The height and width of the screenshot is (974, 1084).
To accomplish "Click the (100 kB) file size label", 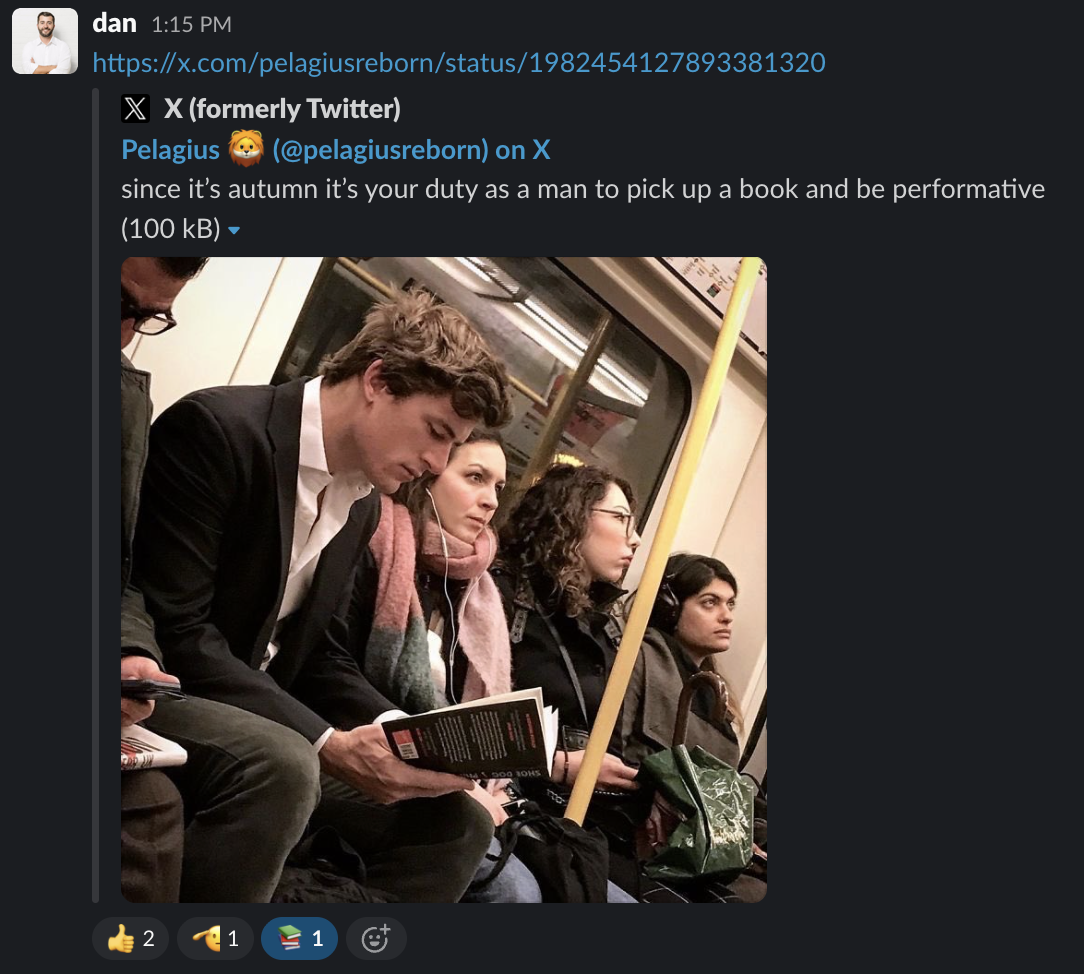I will (x=170, y=229).
